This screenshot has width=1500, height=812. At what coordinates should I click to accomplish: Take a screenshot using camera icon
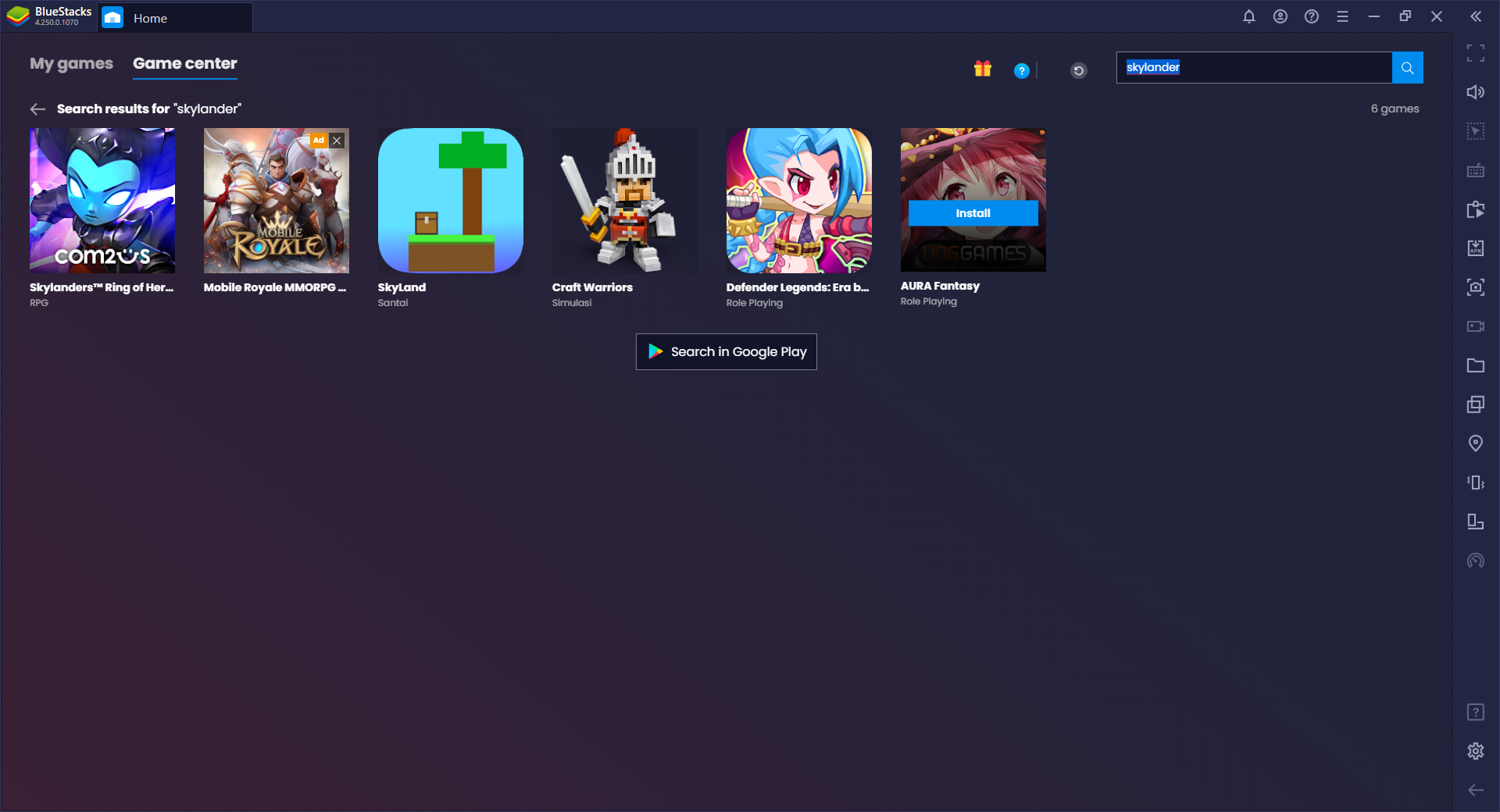click(1476, 287)
